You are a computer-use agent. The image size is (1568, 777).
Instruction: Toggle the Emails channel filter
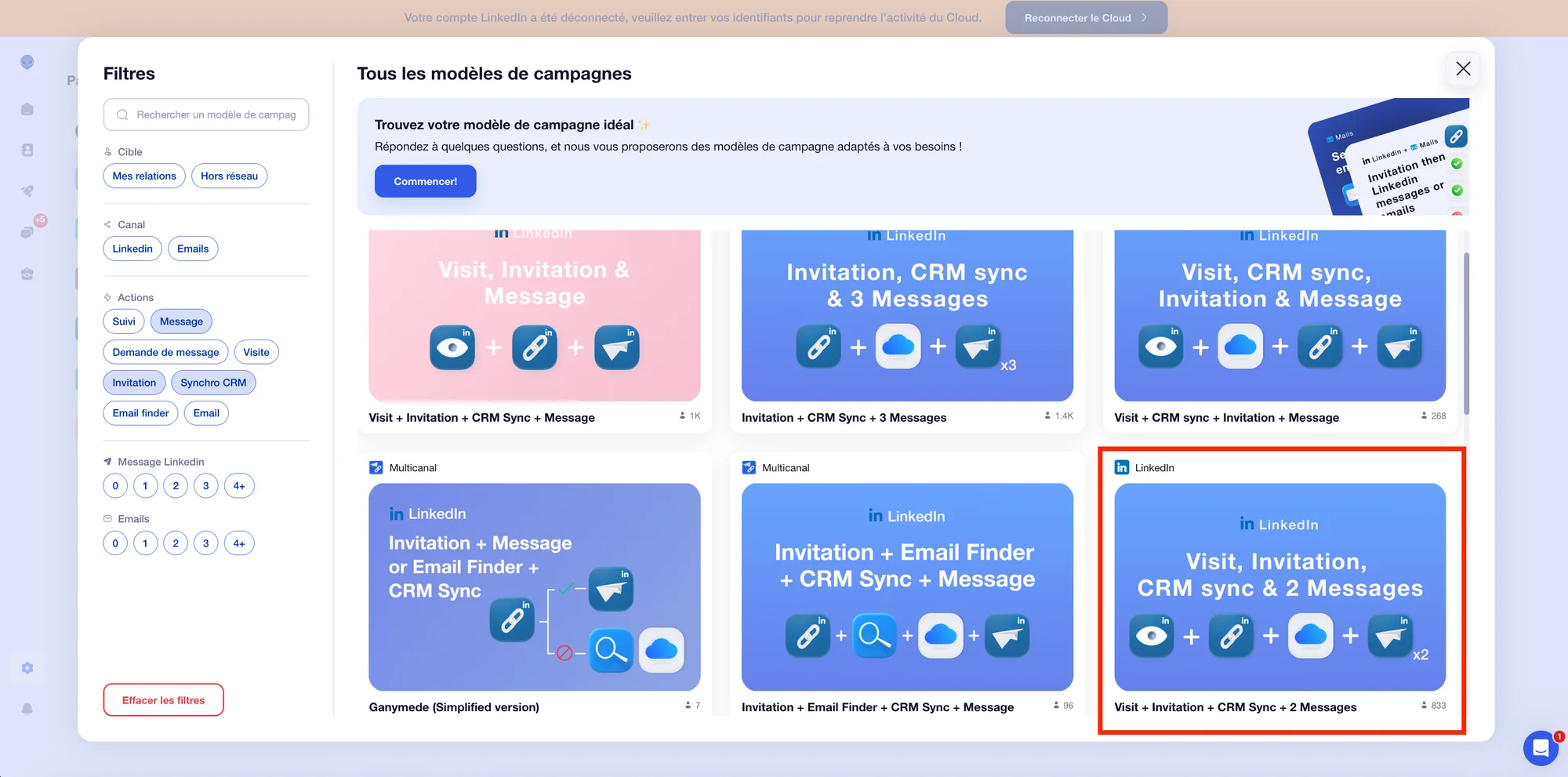tap(193, 249)
